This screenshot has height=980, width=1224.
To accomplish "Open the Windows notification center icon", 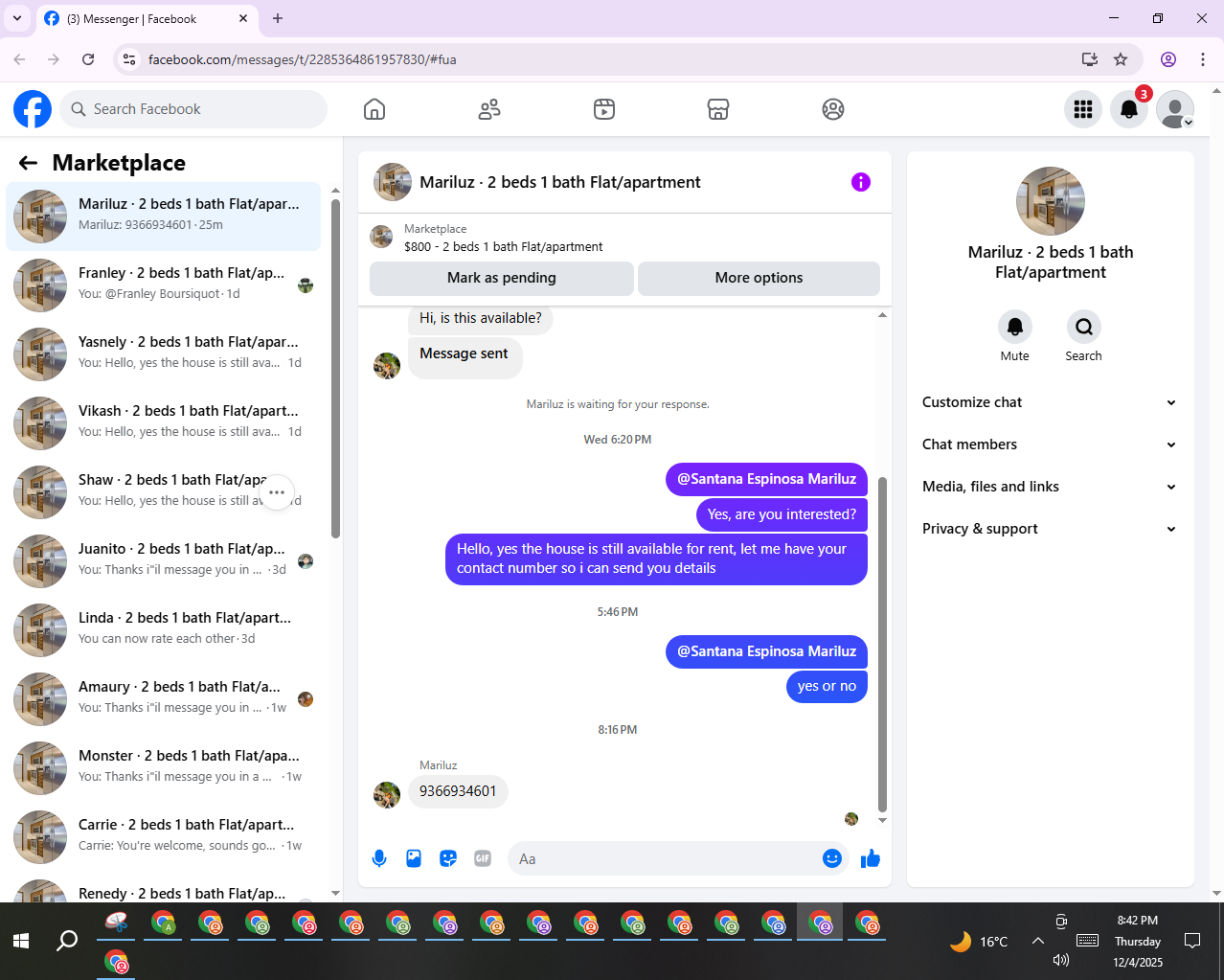I will click(1192, 941).
